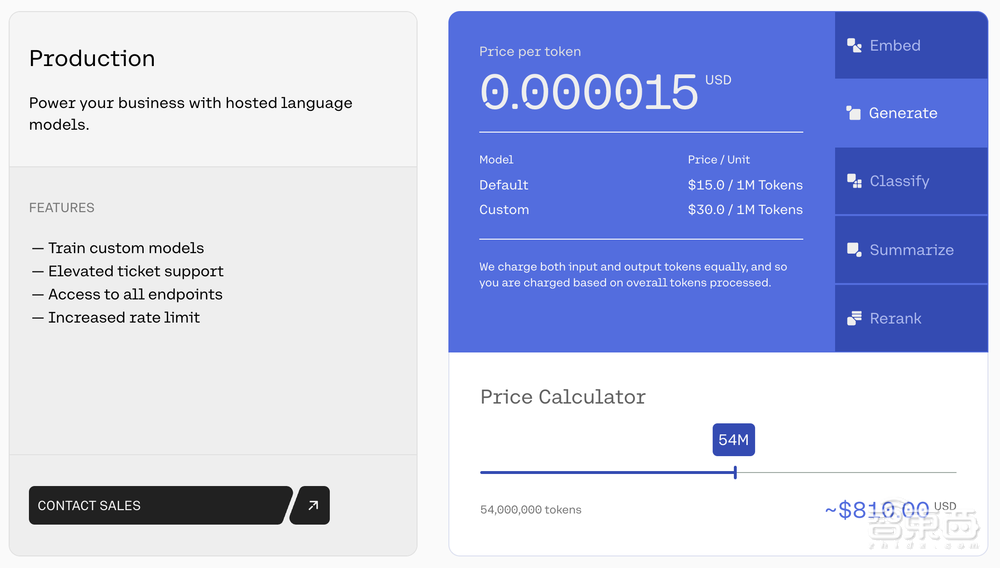
Task: Click the Classify endpoint icon
Action: click(x=854, y=181)
